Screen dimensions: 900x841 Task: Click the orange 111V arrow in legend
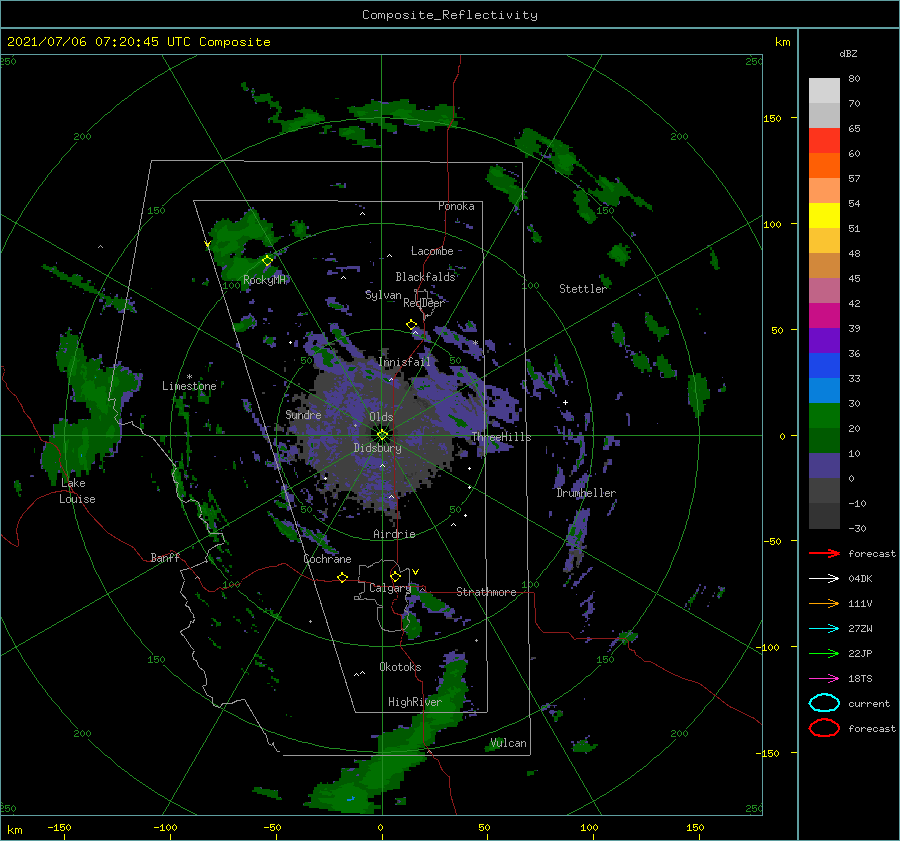[x=824, y=603]
